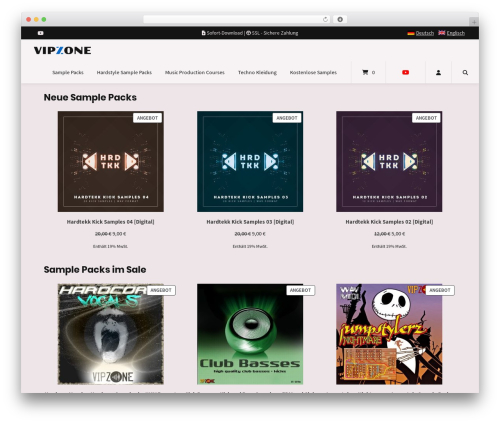Click the browser download icon
Image resolution: width=500 pixels, height=423 pixels.
click(340, 19)
